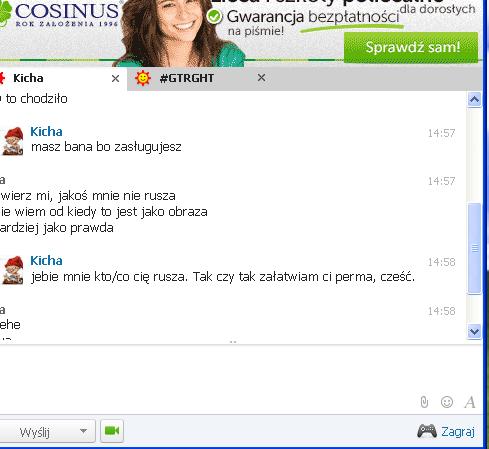Click the 14:57 timestamp beside 'masz bana'
Viewport: 489px width, 449px height.
441,133
